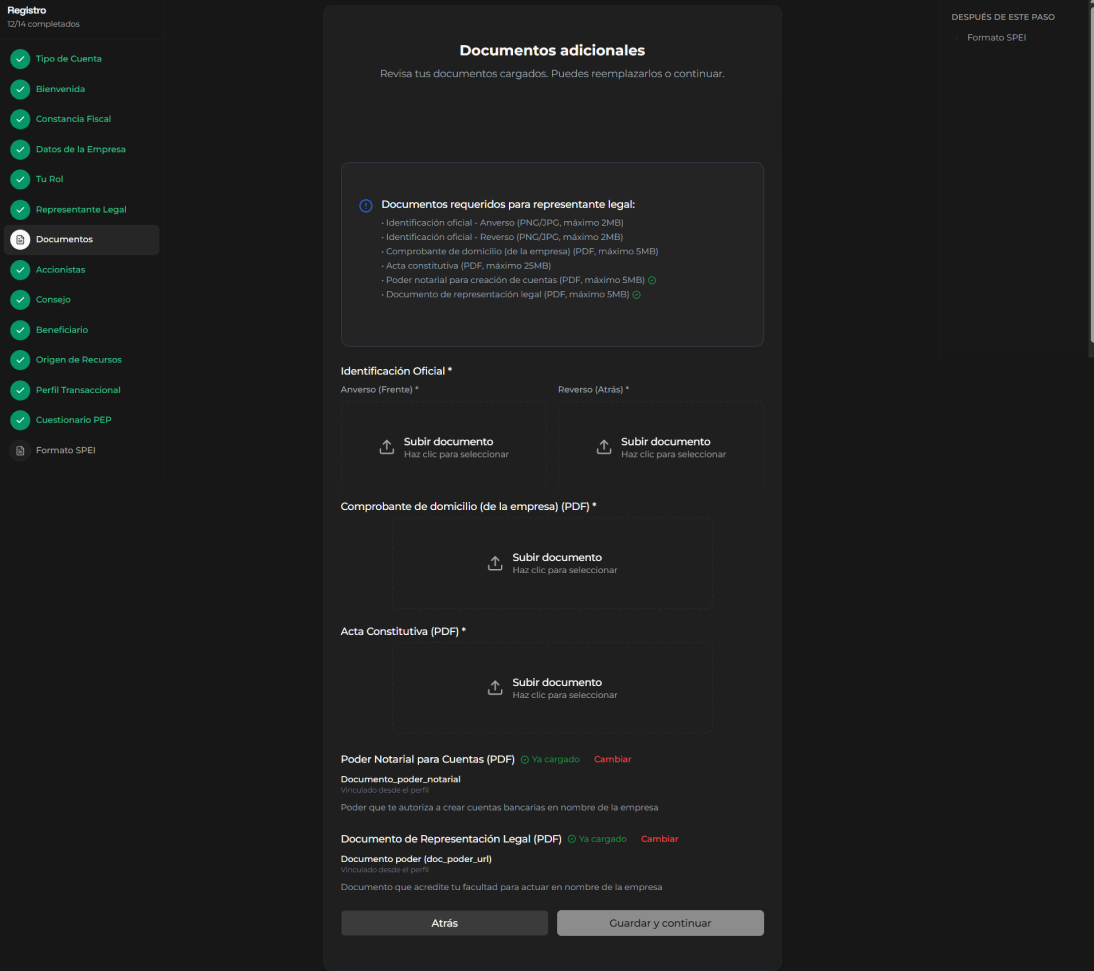The width and height of the screenshot is (1094, 971).
Task: Click the Consejo step label
Action: [53, 300]
